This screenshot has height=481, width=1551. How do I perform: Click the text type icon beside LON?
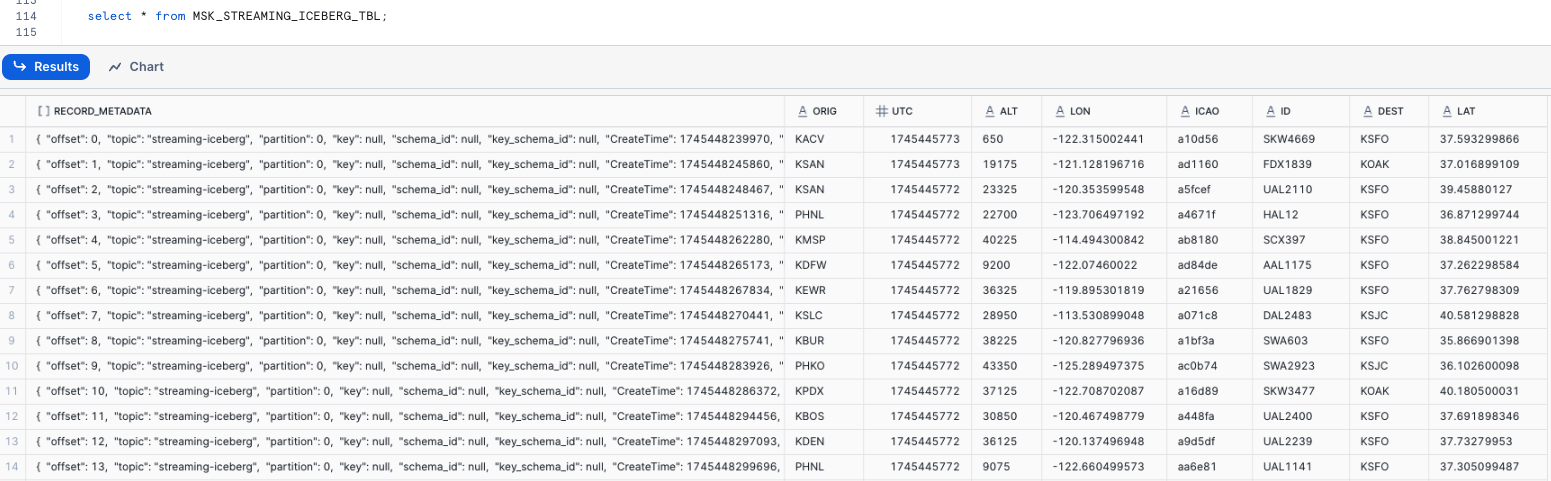pos(1058,111)
